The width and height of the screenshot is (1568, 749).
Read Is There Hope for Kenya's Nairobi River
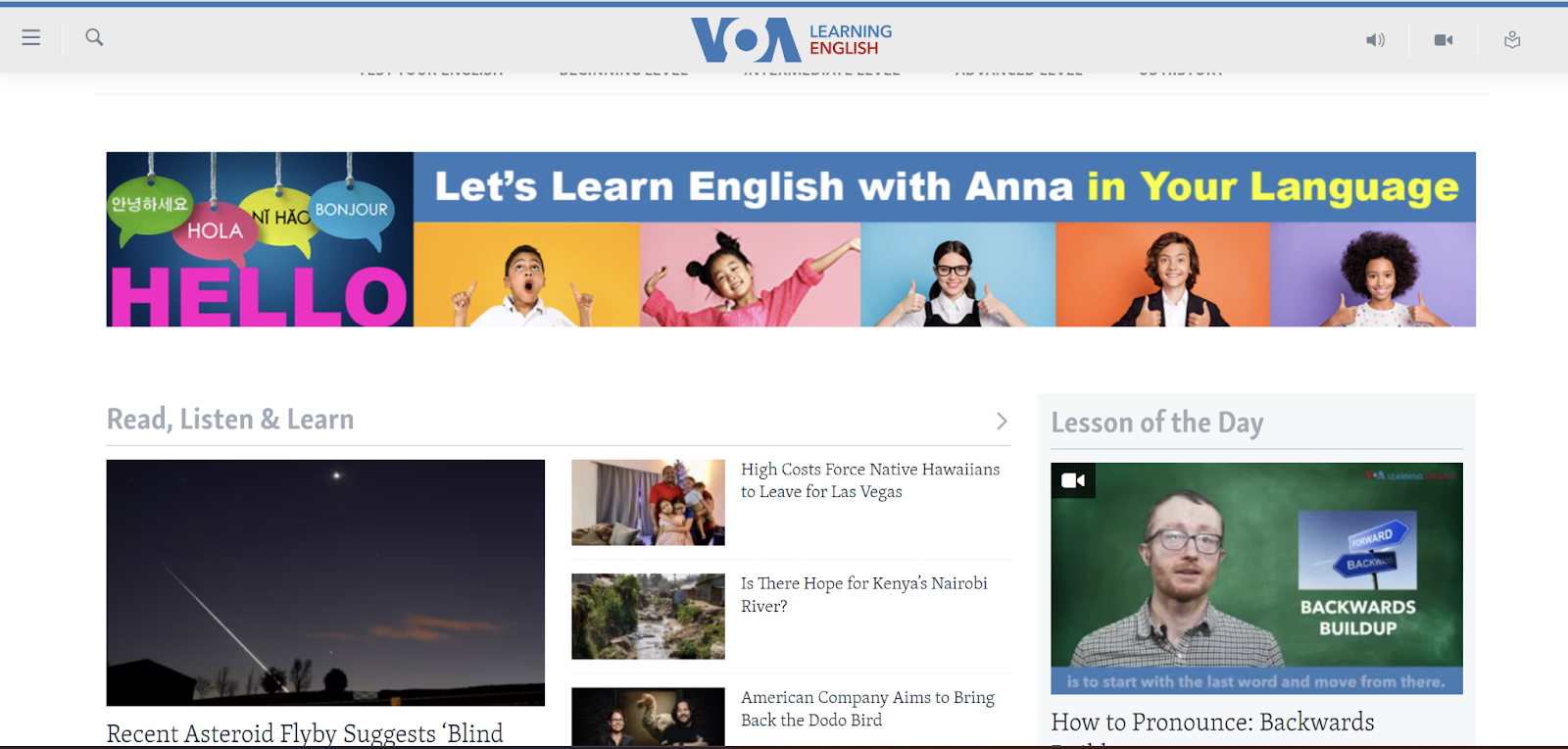click(x=864, y=594)
